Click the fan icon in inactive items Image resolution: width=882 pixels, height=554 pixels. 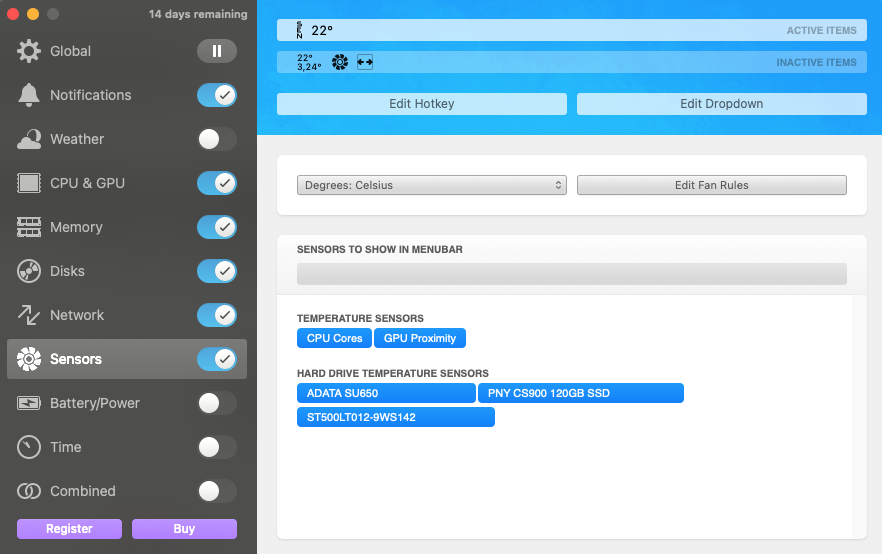(x=340, y=62)
